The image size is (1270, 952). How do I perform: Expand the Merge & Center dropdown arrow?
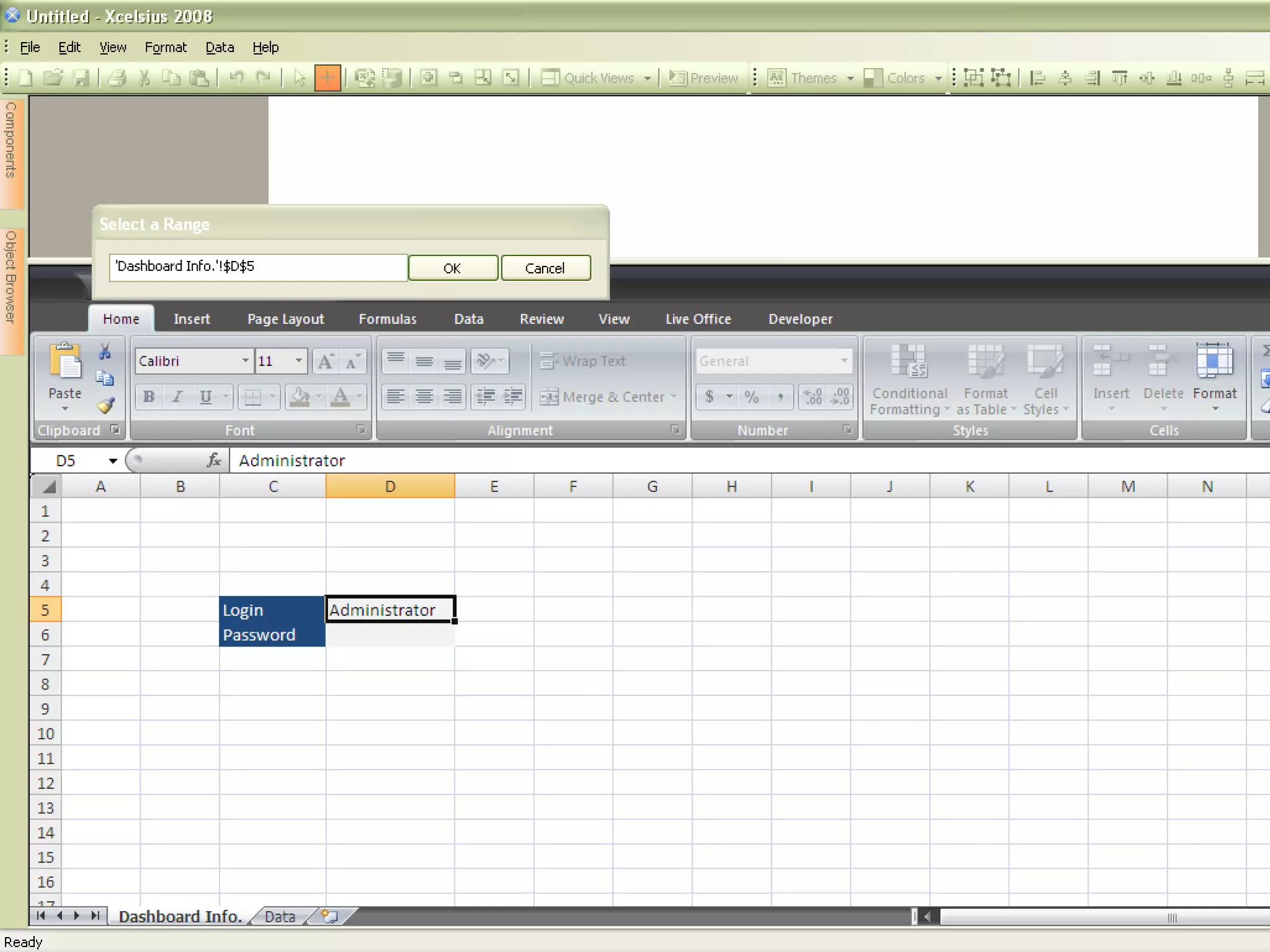(x=674, y=397)
